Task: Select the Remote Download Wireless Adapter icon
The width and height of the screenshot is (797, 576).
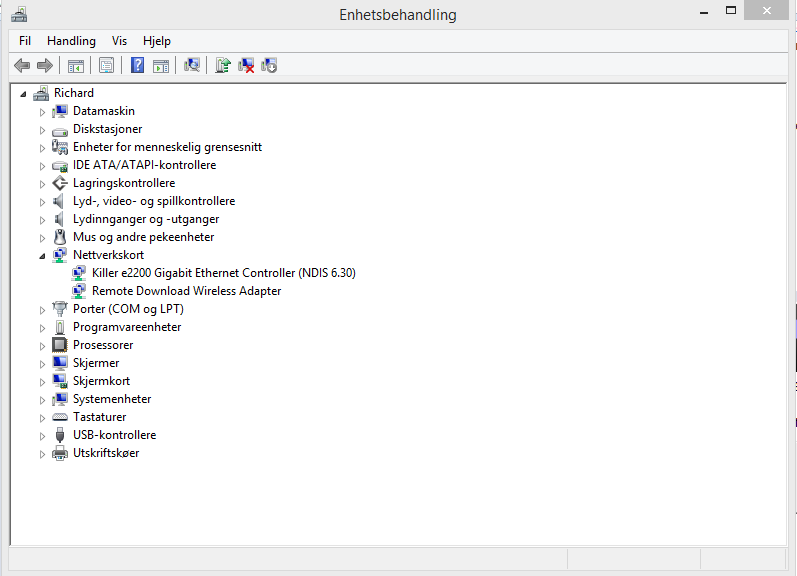Action: [79, 291]
